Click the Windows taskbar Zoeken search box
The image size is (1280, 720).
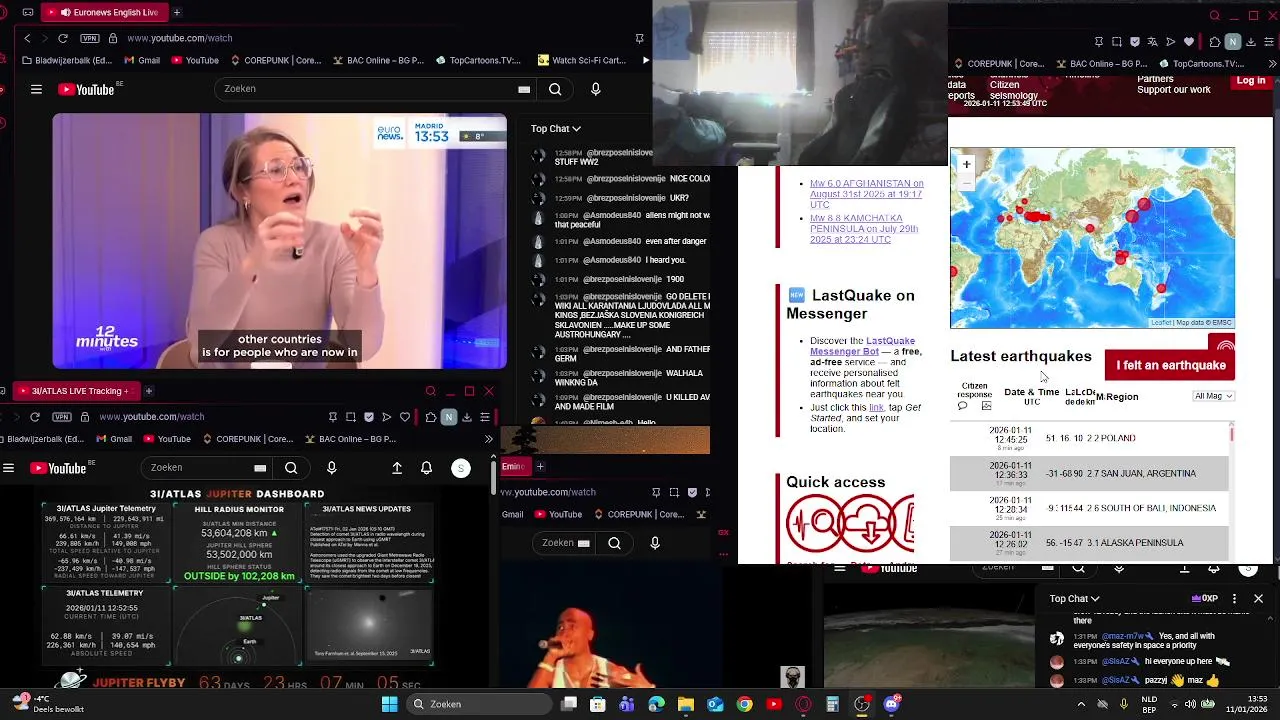point(477,704)
